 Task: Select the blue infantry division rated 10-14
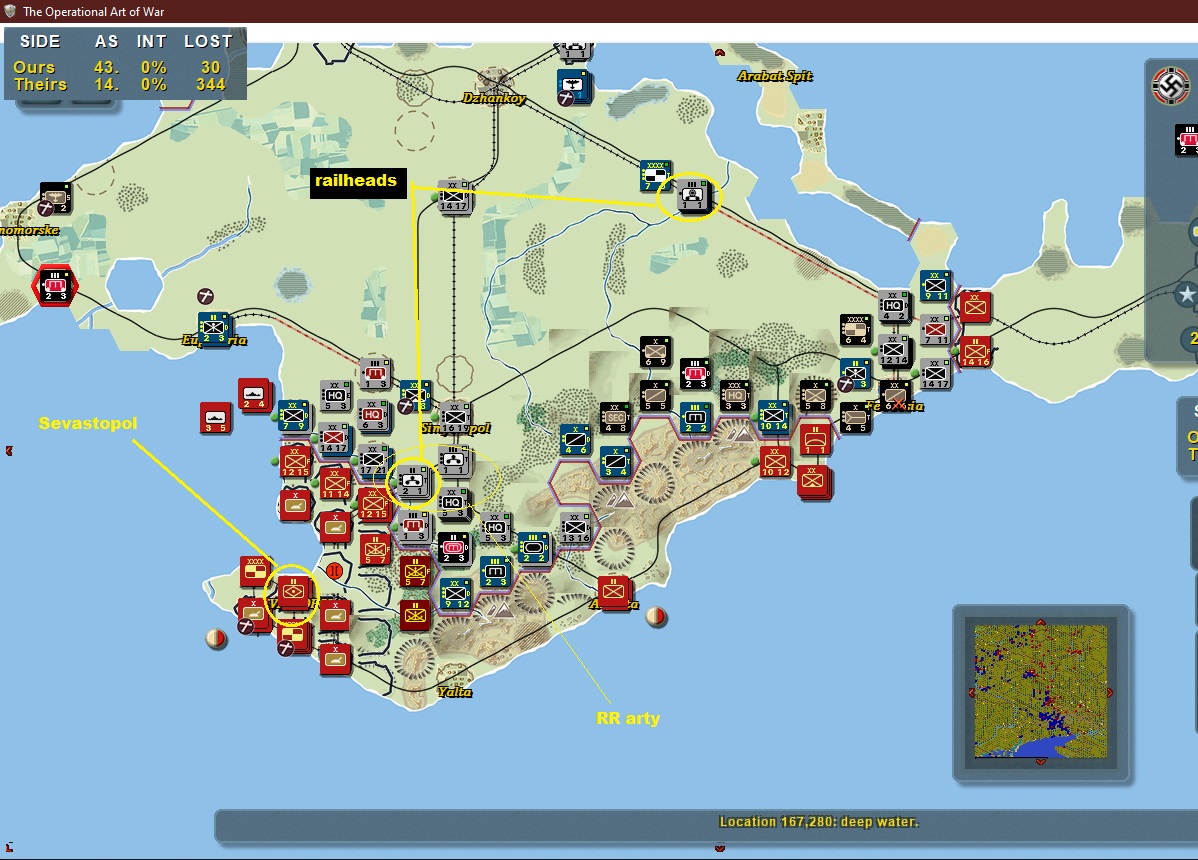(x=774, y=417)
